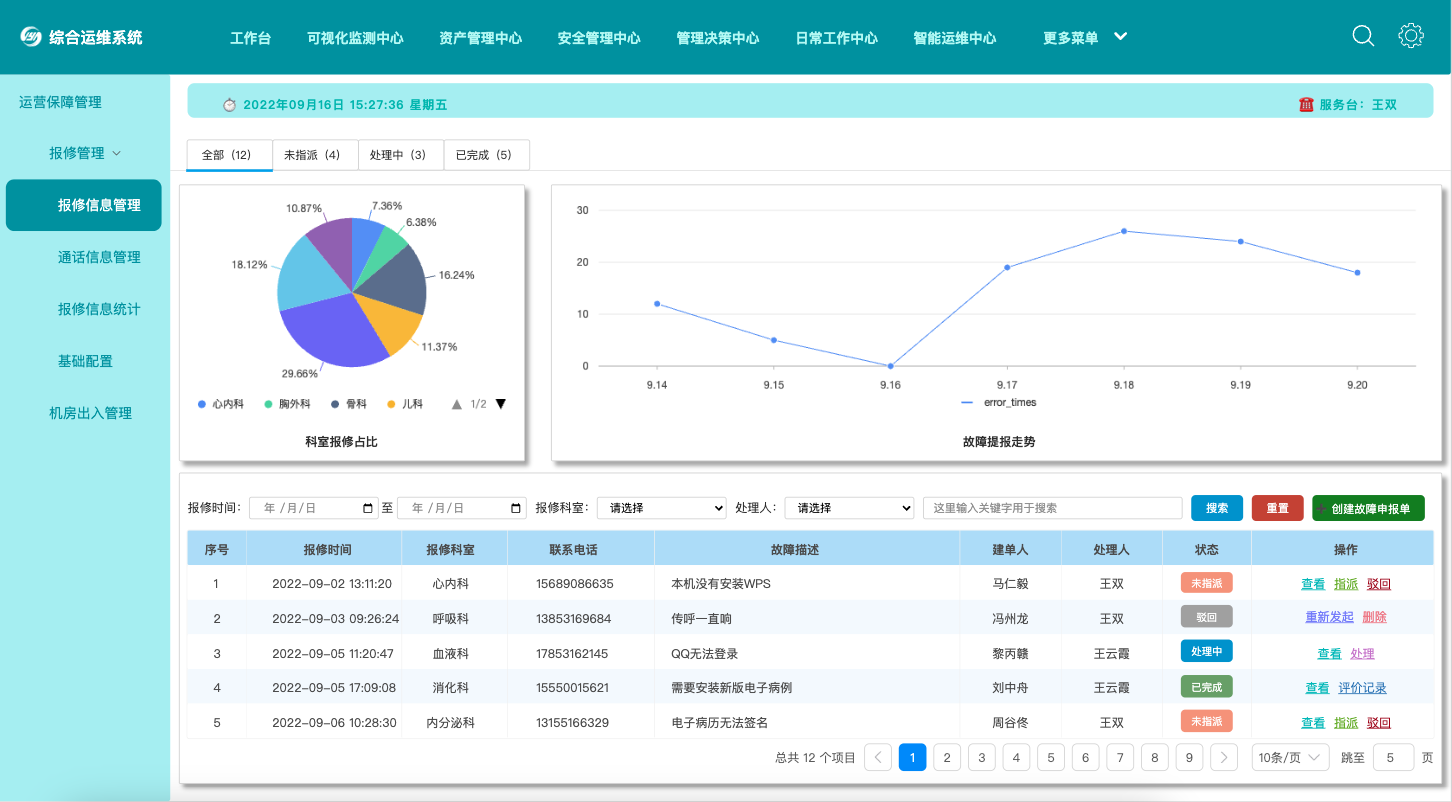Go to next page arrow in pagination

click(x=1224, y=757)
